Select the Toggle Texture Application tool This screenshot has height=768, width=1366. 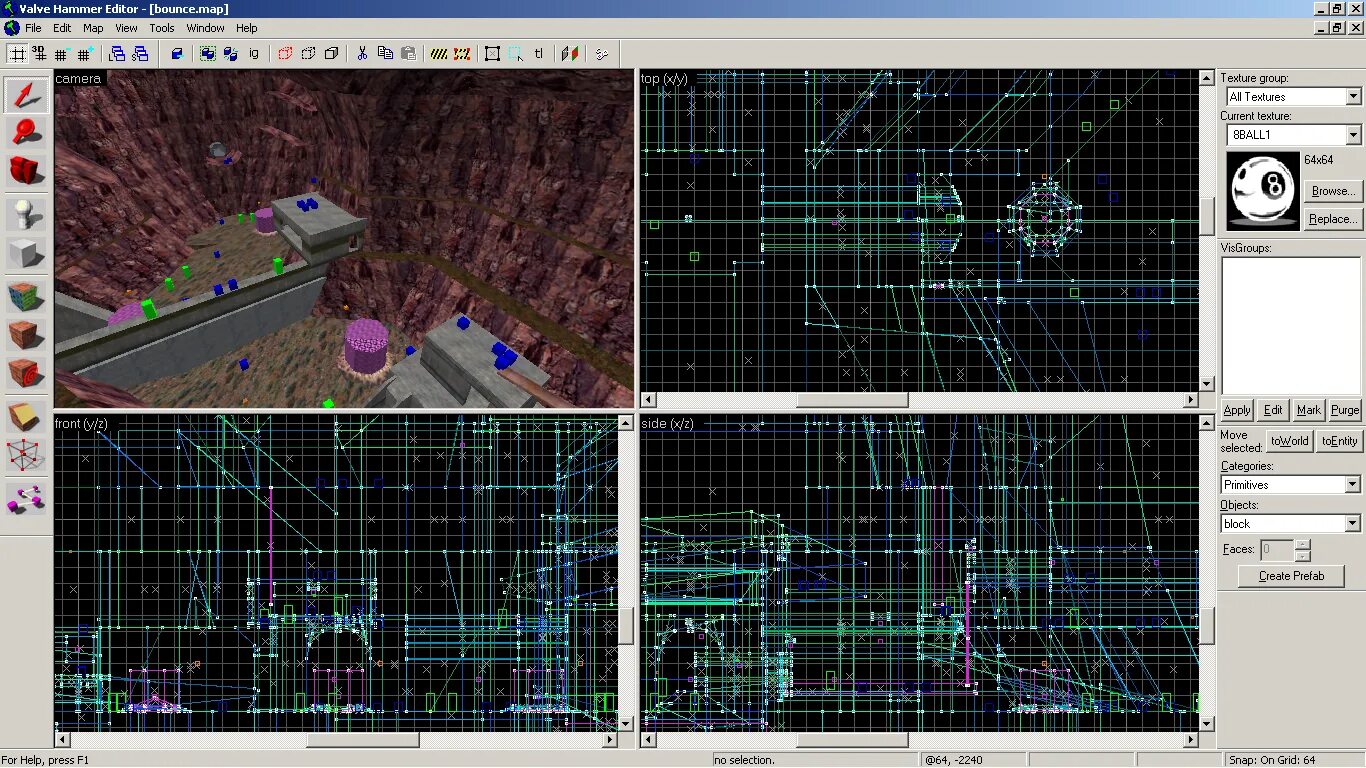click(x=27, y=296)
